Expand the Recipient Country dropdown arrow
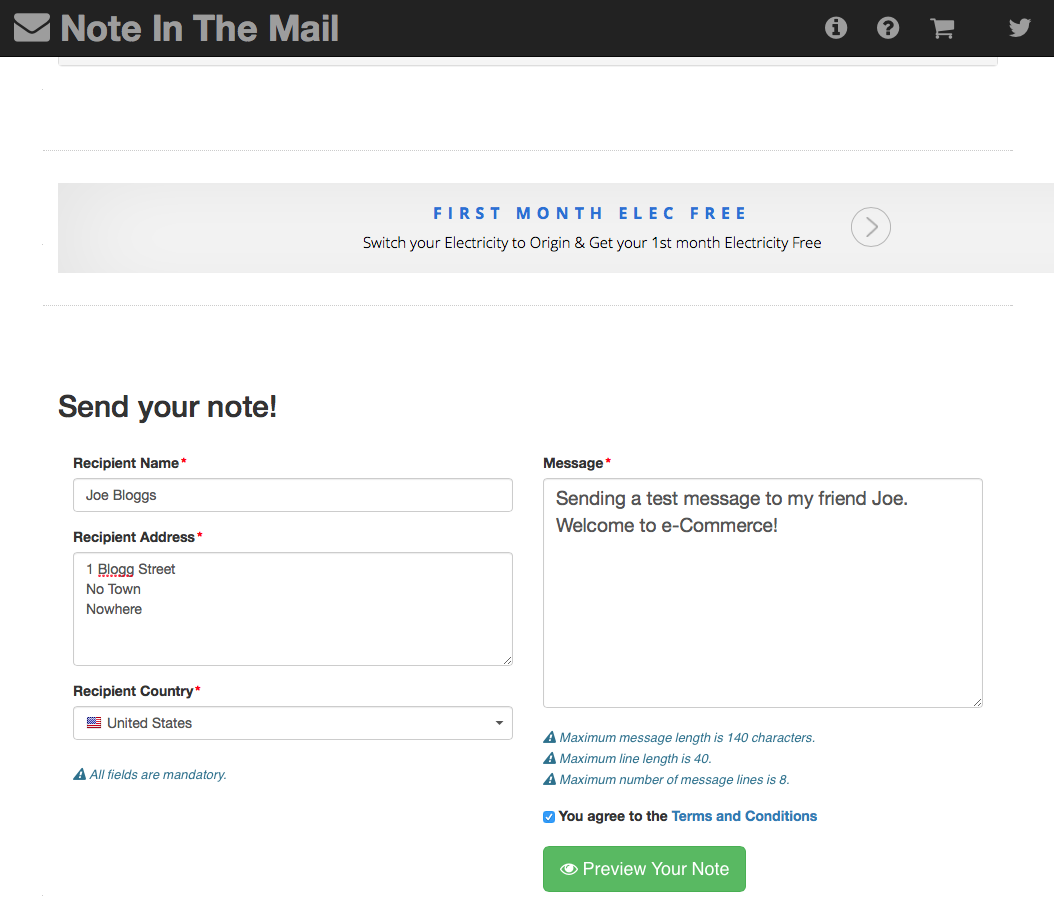The image size is (1054, 901). 499,723
